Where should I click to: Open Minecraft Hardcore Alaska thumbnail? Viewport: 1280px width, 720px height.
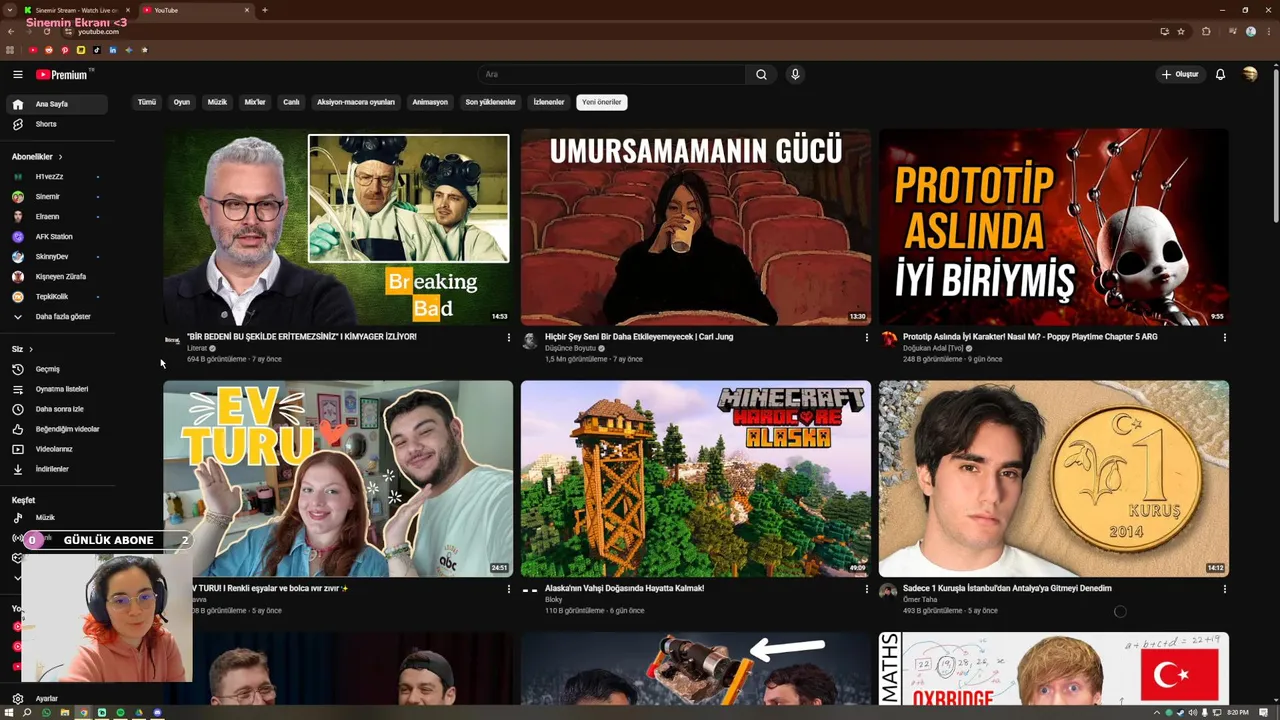(696, 479)
